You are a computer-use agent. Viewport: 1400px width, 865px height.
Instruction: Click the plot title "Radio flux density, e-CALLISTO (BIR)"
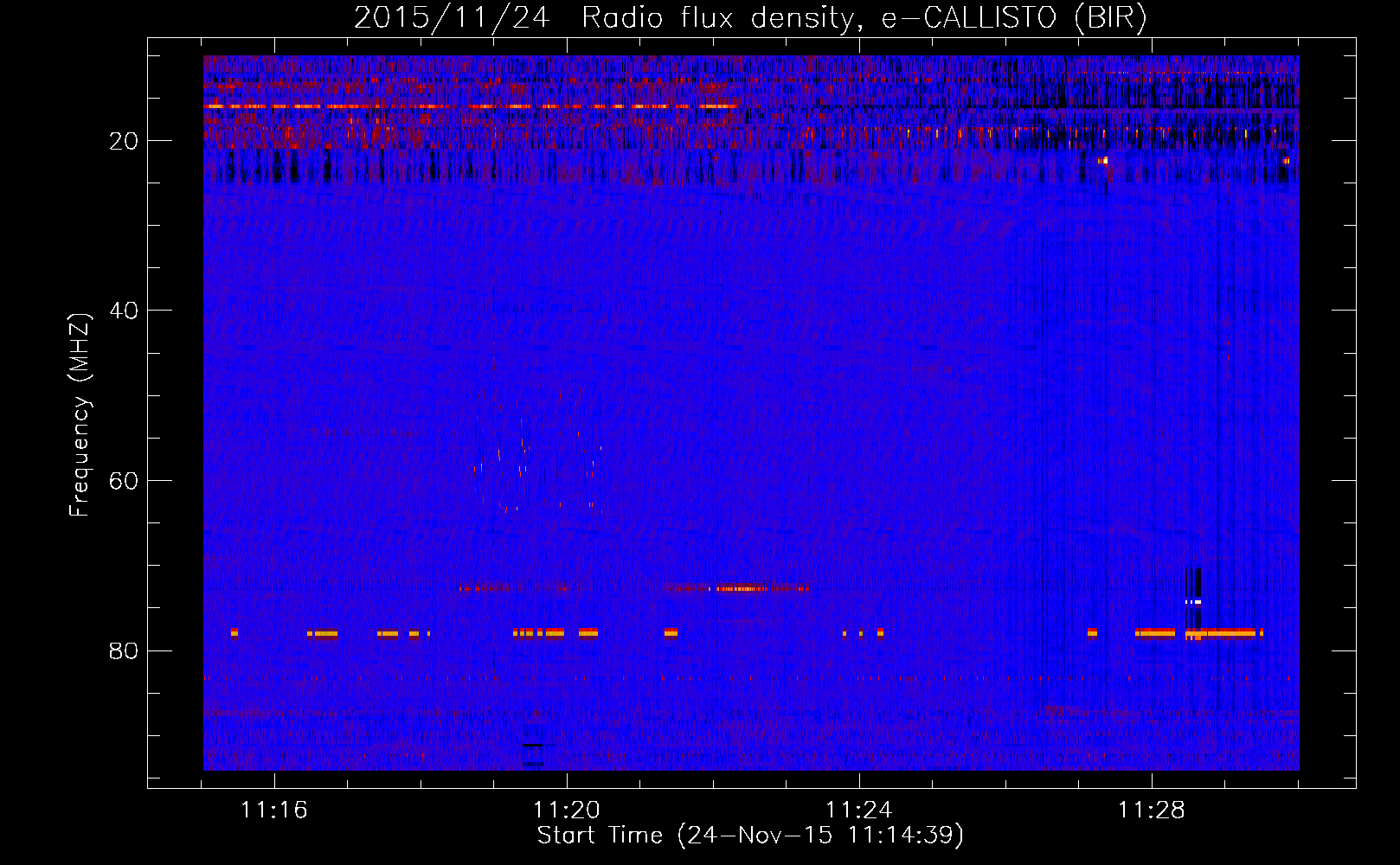[x=864, y=18]
